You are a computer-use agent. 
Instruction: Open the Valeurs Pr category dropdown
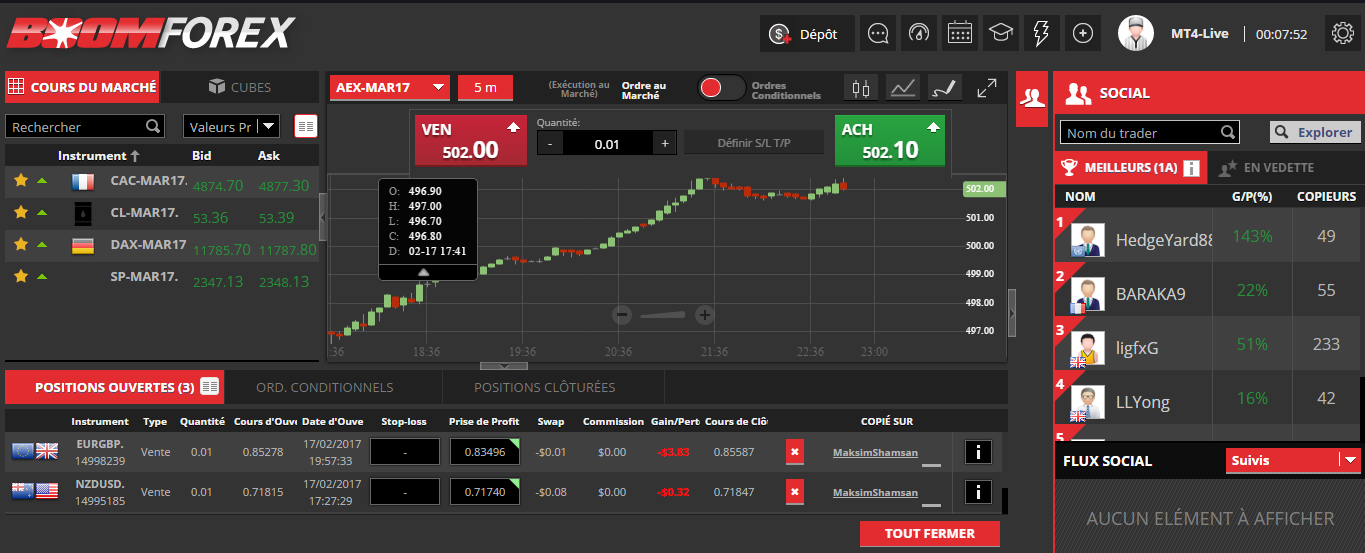[231, 127]
